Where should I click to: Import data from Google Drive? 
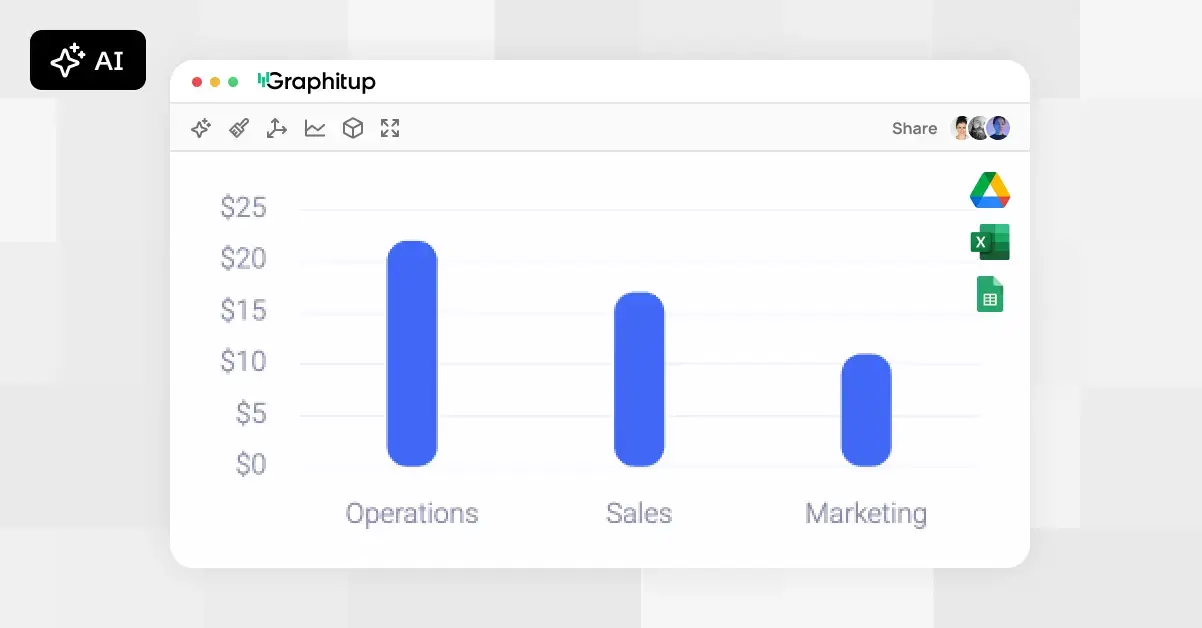point(990,190)
